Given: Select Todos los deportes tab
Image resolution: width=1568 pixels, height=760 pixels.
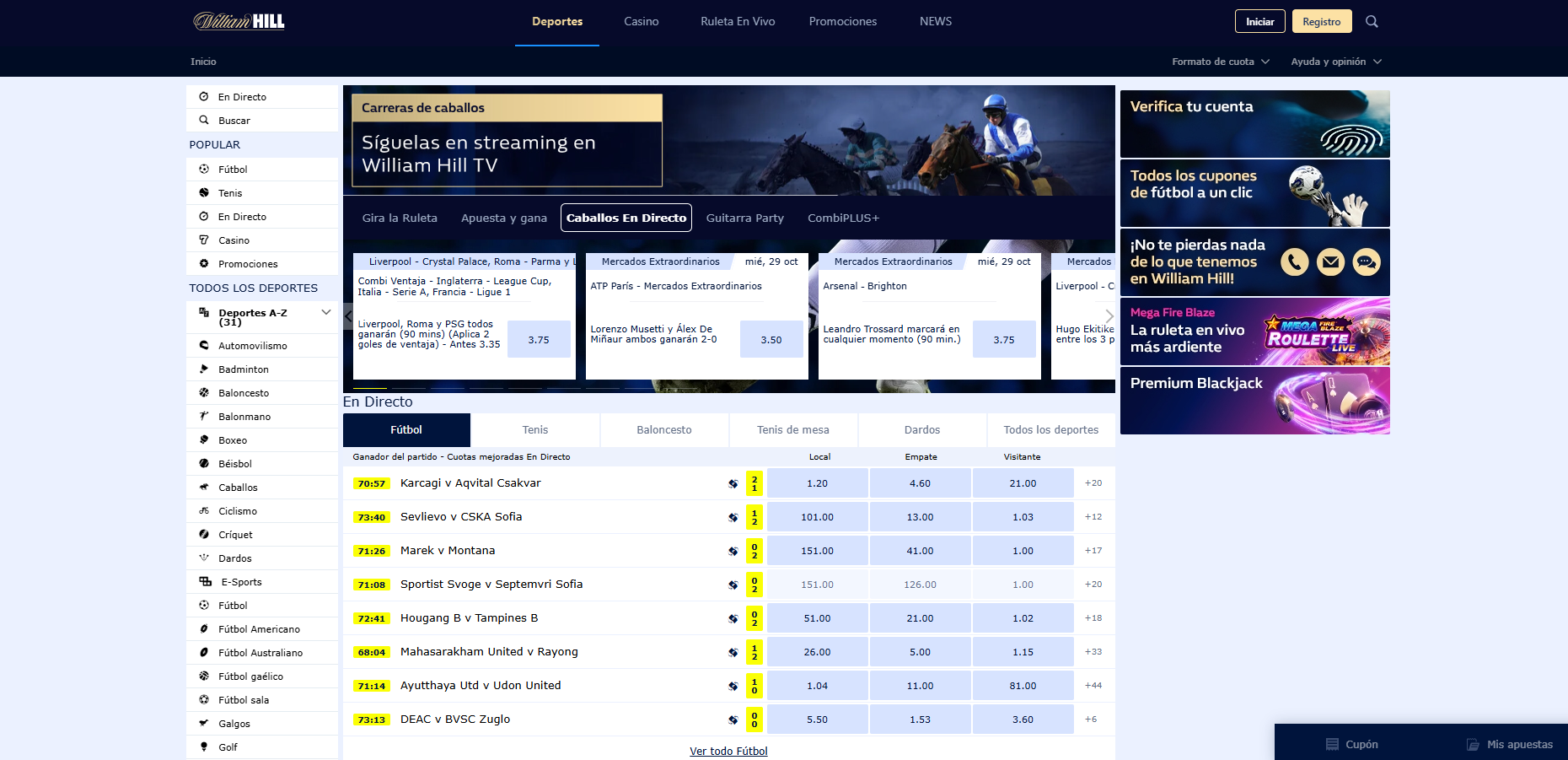Looking at the screenshot, I should (1051, 430).
